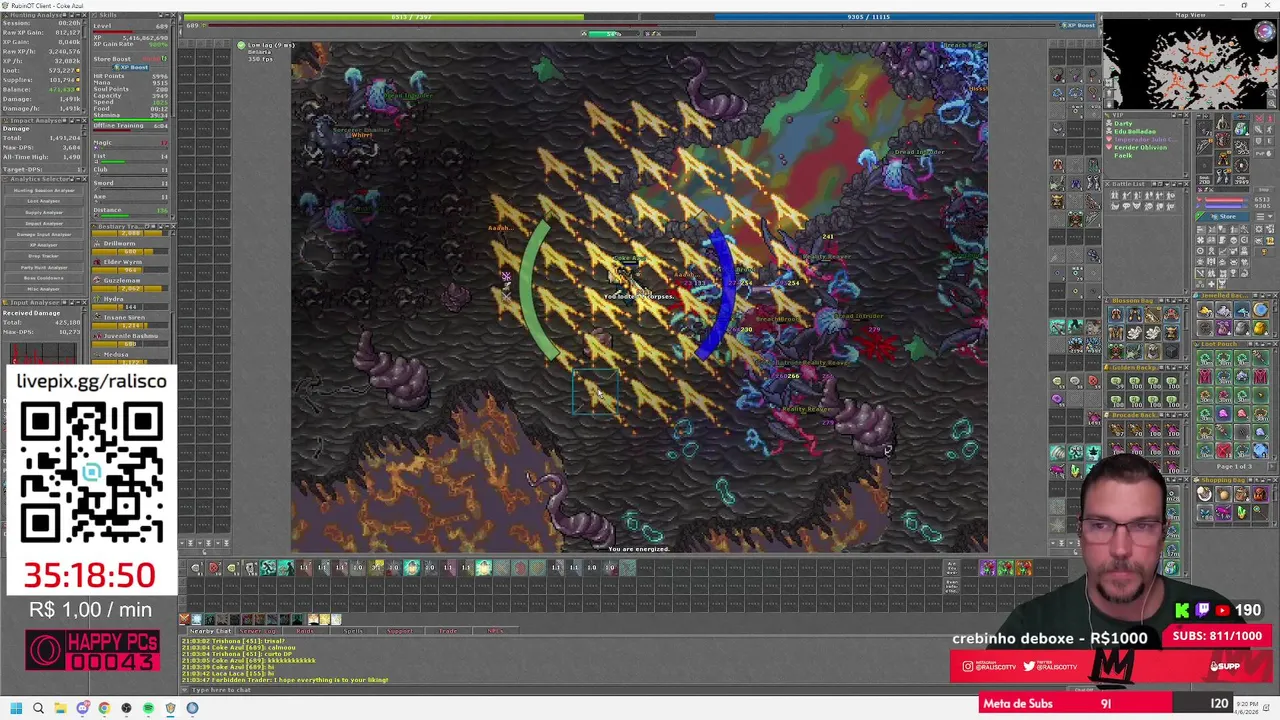Switch to the NPCs chat tab

click(x=494, y=631)
